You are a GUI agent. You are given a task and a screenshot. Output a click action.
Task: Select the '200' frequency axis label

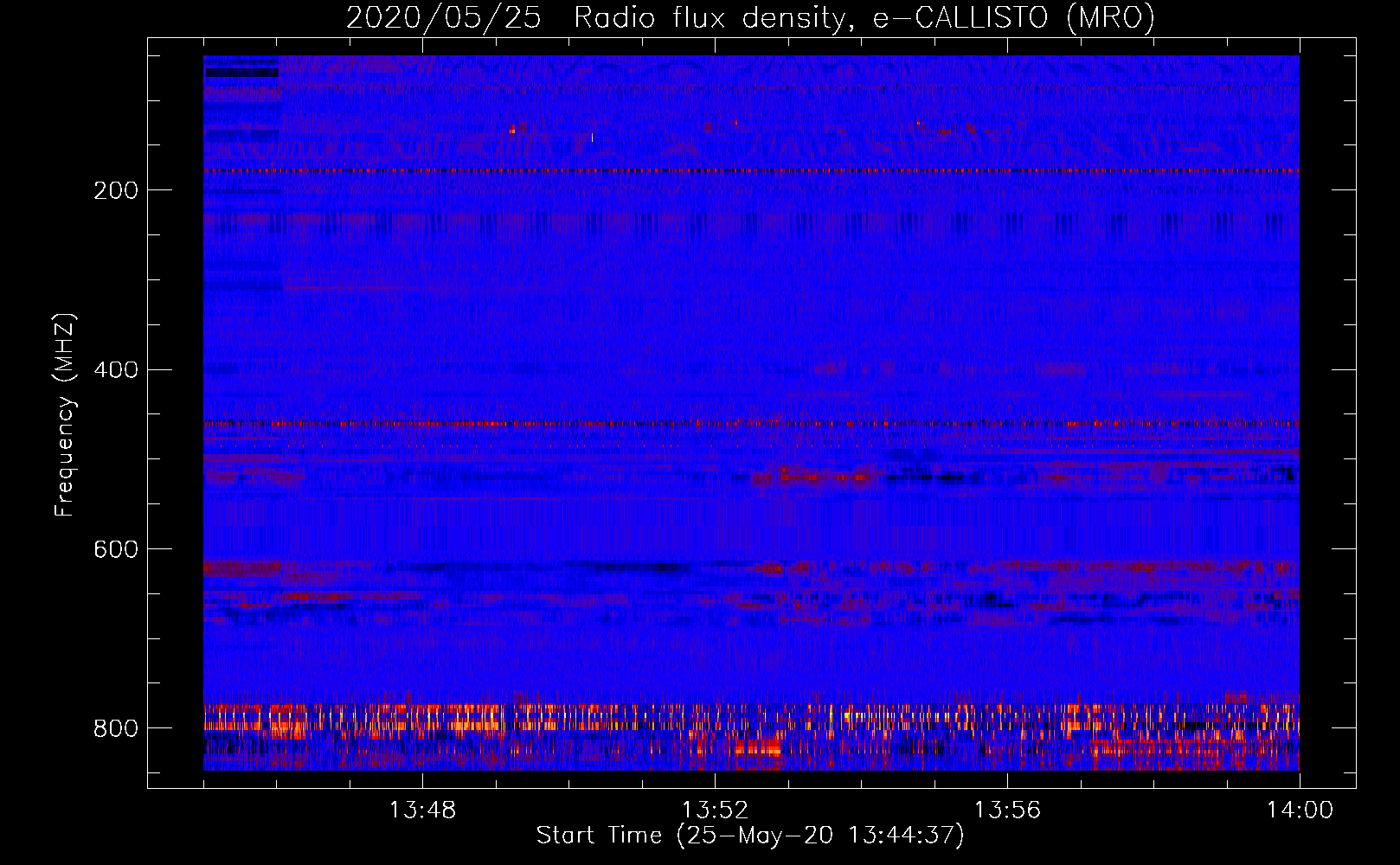coord(116,190)
